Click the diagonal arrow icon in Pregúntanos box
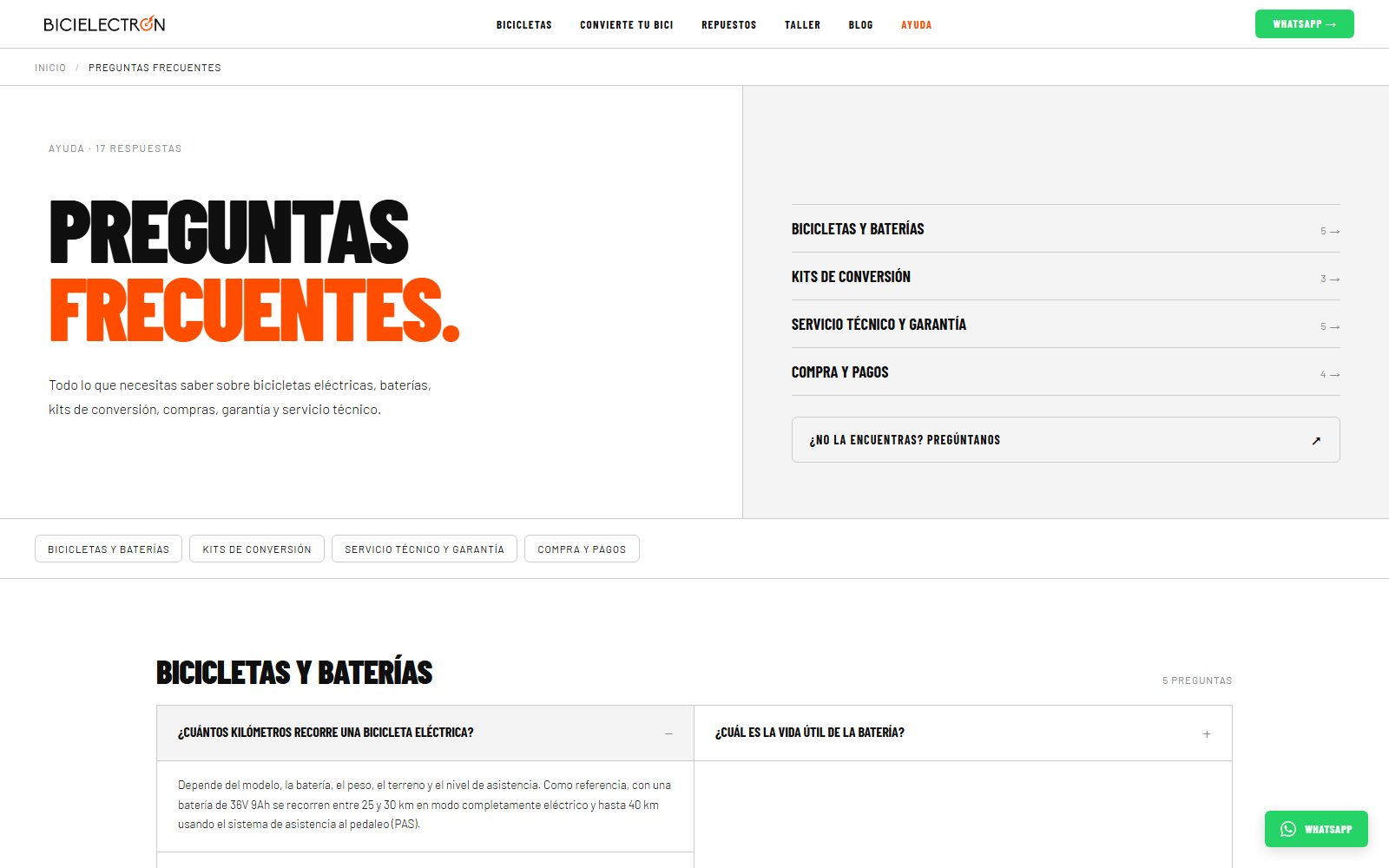The width and height of the screenshot is (1389, 868). 1316,441
